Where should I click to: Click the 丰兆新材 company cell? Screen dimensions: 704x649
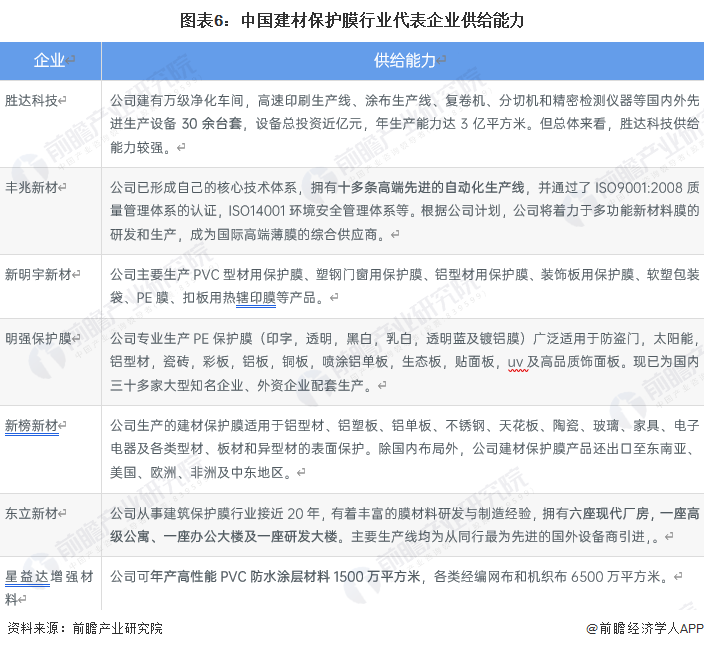[50, 211]
